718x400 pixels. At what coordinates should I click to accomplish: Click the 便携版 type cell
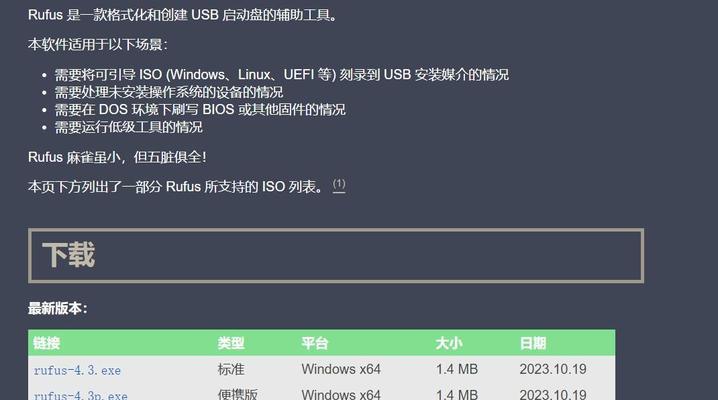point(238,395)
